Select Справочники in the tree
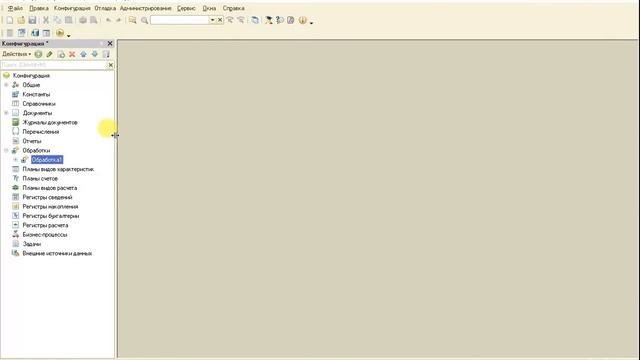Screen dimensions: 640x360 click(x=39, y=104)
